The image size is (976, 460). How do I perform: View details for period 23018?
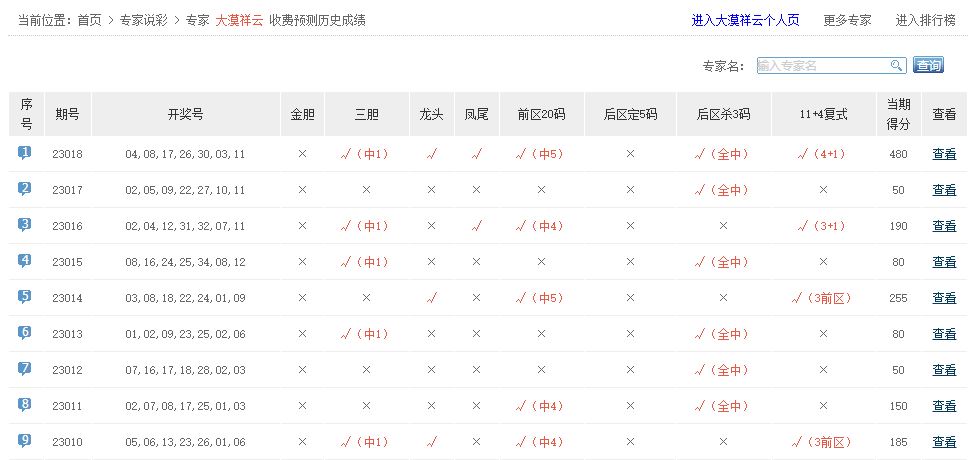click(944, 154)
